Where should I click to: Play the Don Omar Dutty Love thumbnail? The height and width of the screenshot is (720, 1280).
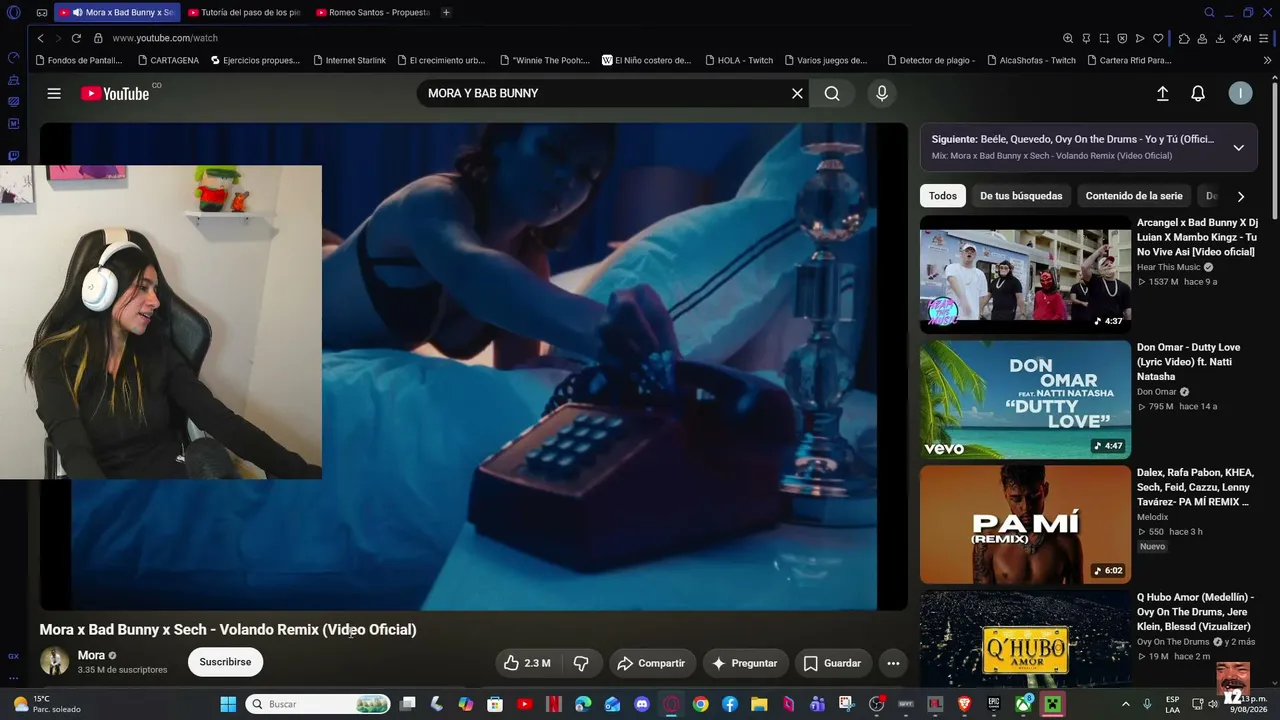(x=1025, y=399)
